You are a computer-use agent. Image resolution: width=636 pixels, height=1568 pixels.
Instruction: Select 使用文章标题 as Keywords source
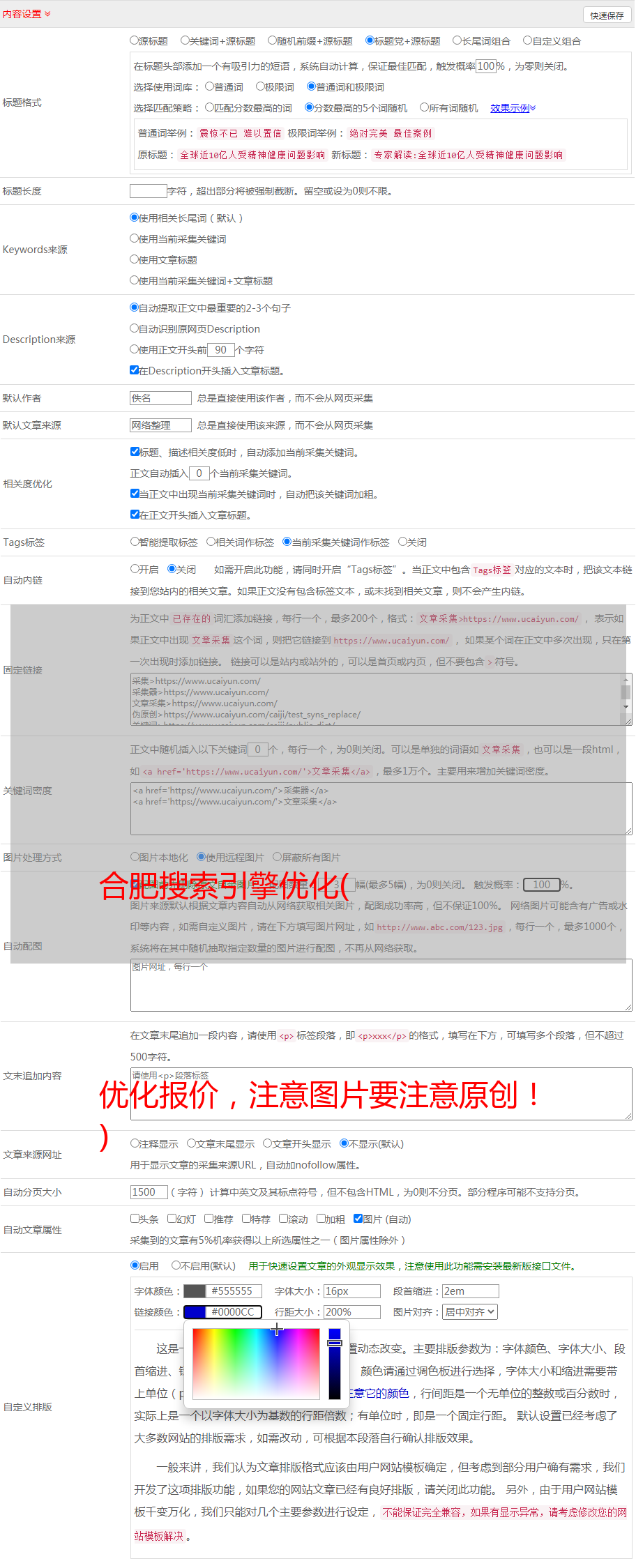(135, 259)
